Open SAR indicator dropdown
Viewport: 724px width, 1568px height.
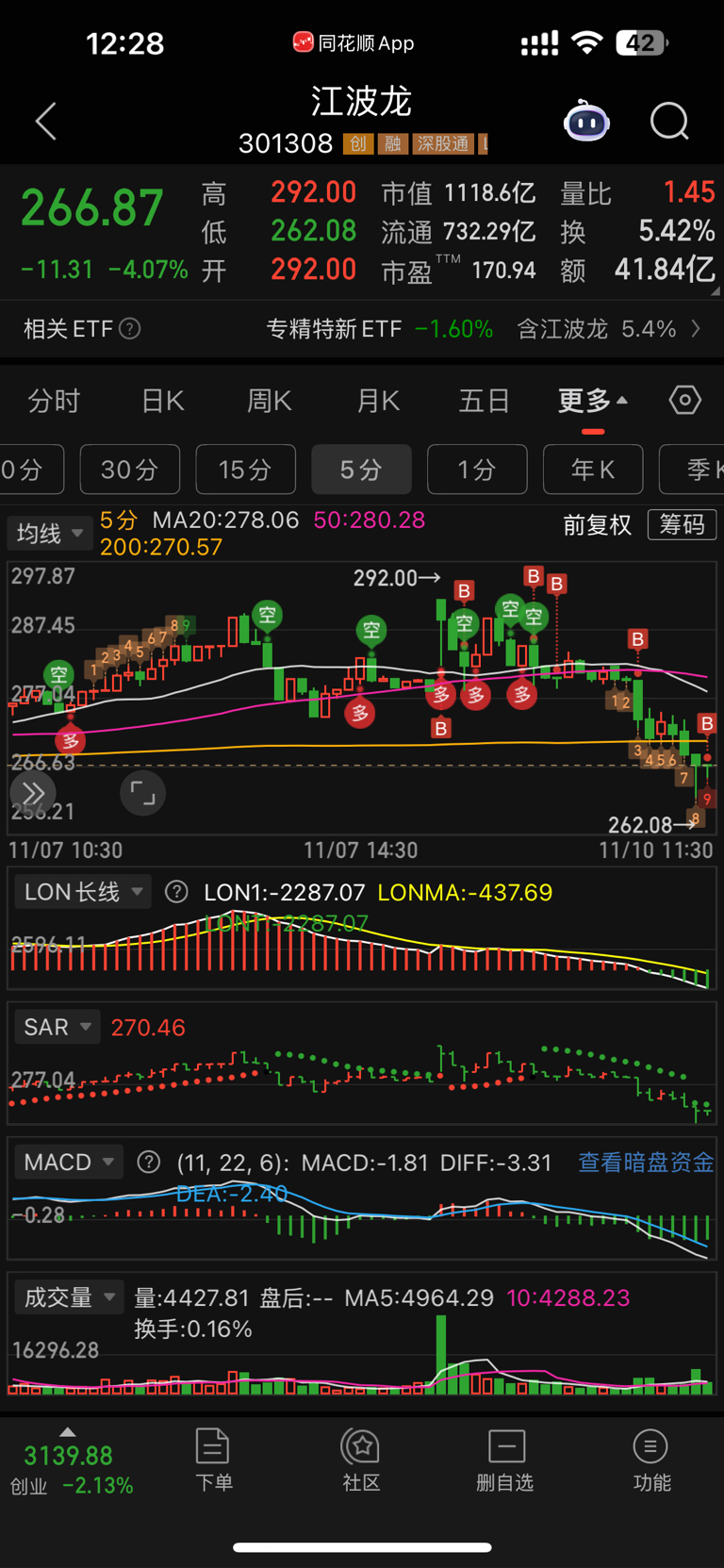click(57, 1027)
